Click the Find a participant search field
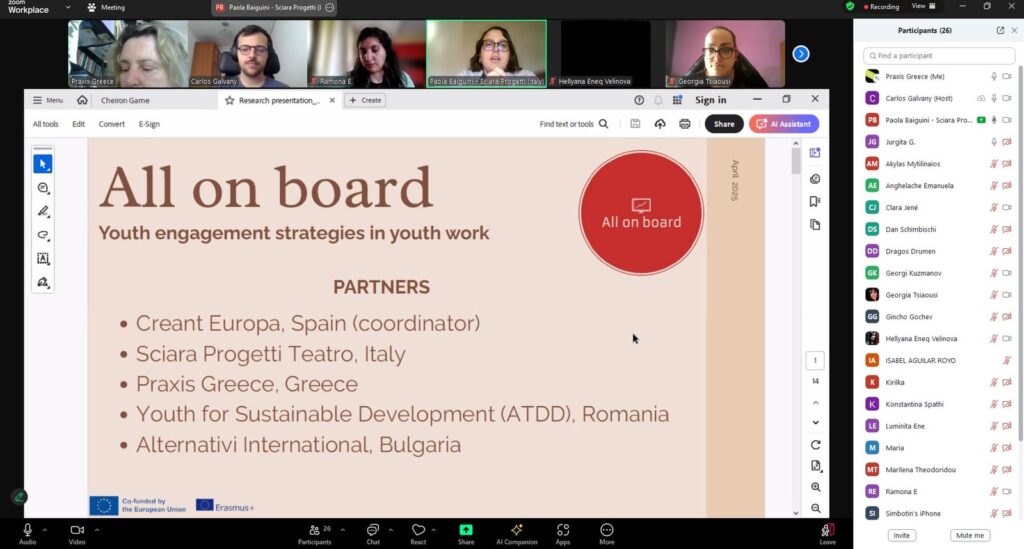 pos(938,56)
